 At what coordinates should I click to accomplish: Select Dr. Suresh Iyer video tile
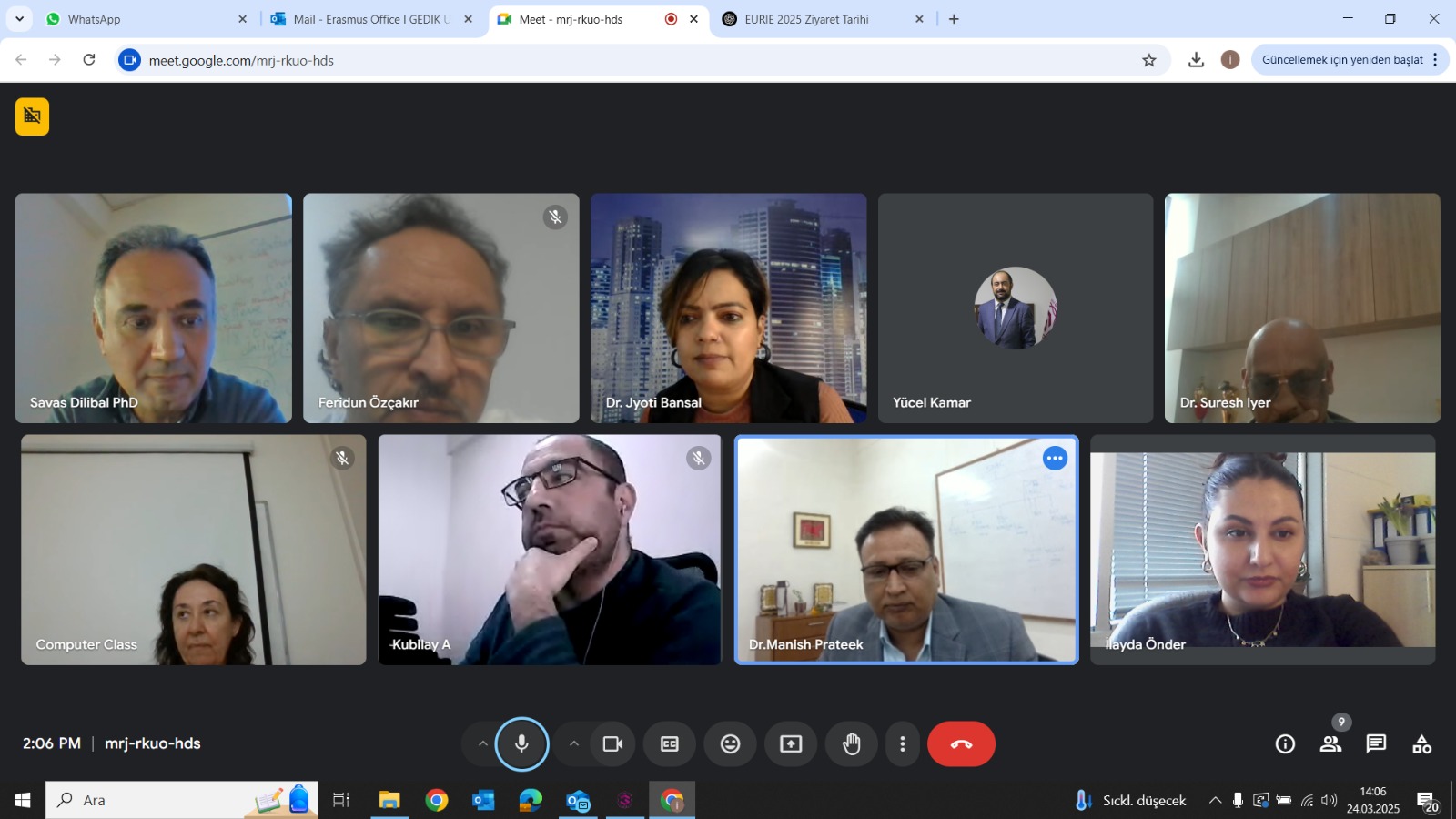click(x=1302, y=308)
